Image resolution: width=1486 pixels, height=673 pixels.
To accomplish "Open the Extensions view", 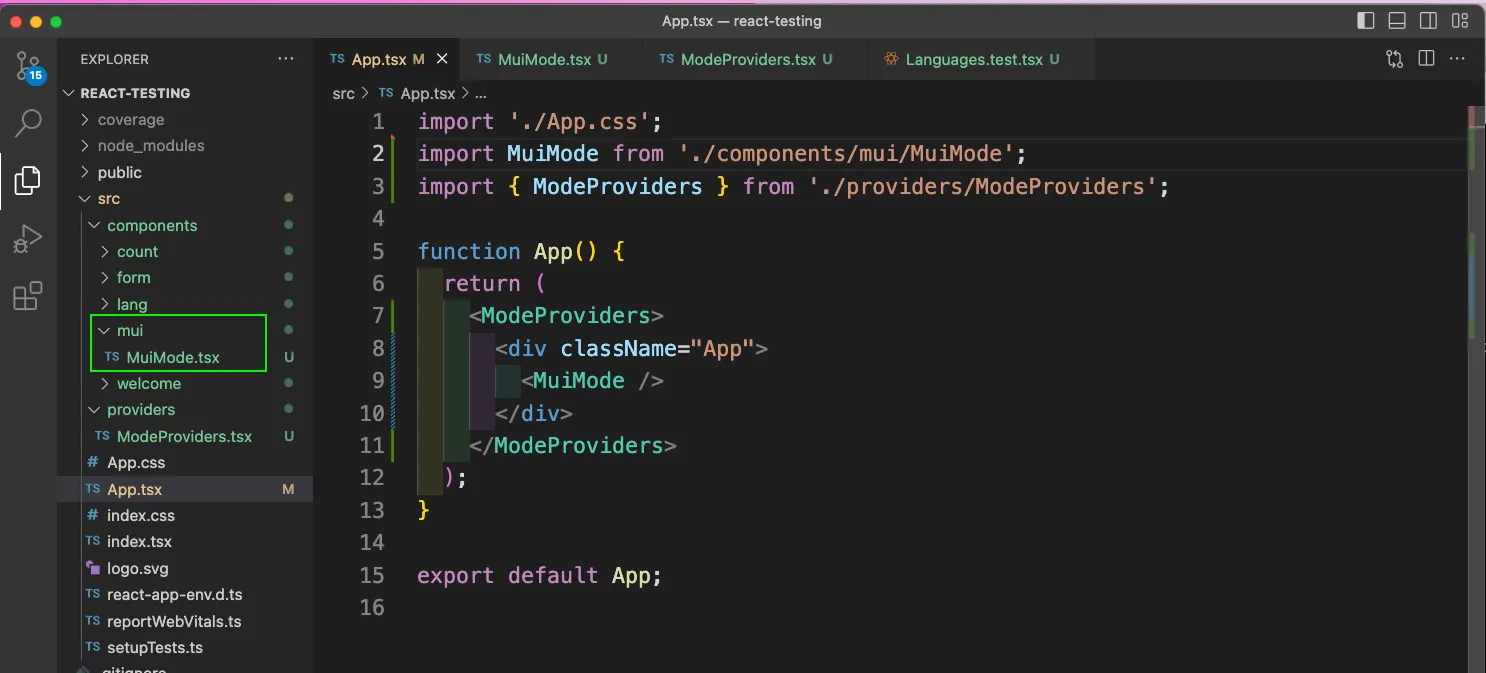I will click(x=28, y=296).
